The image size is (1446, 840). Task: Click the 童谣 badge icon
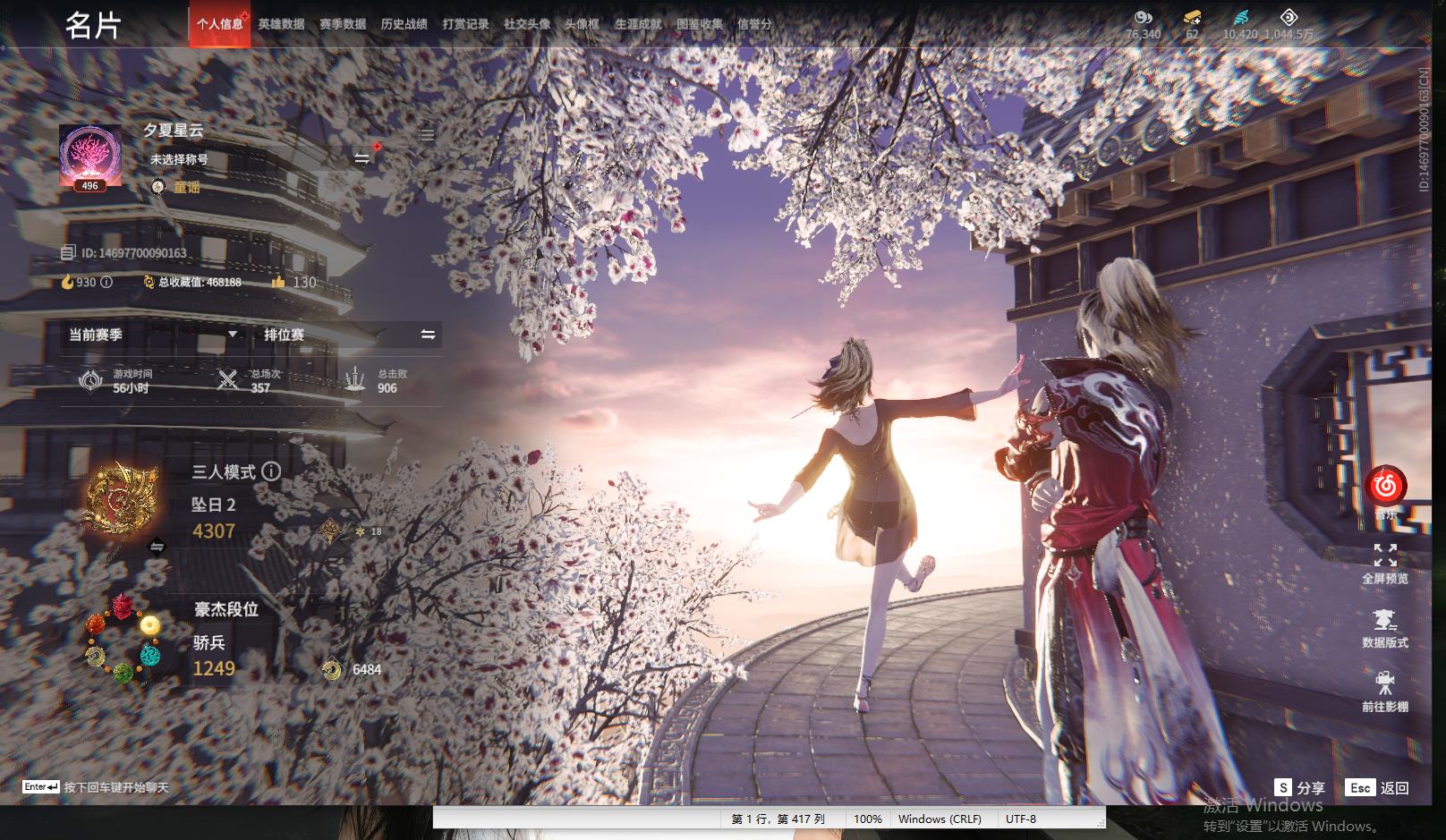[x=158, y=186]
